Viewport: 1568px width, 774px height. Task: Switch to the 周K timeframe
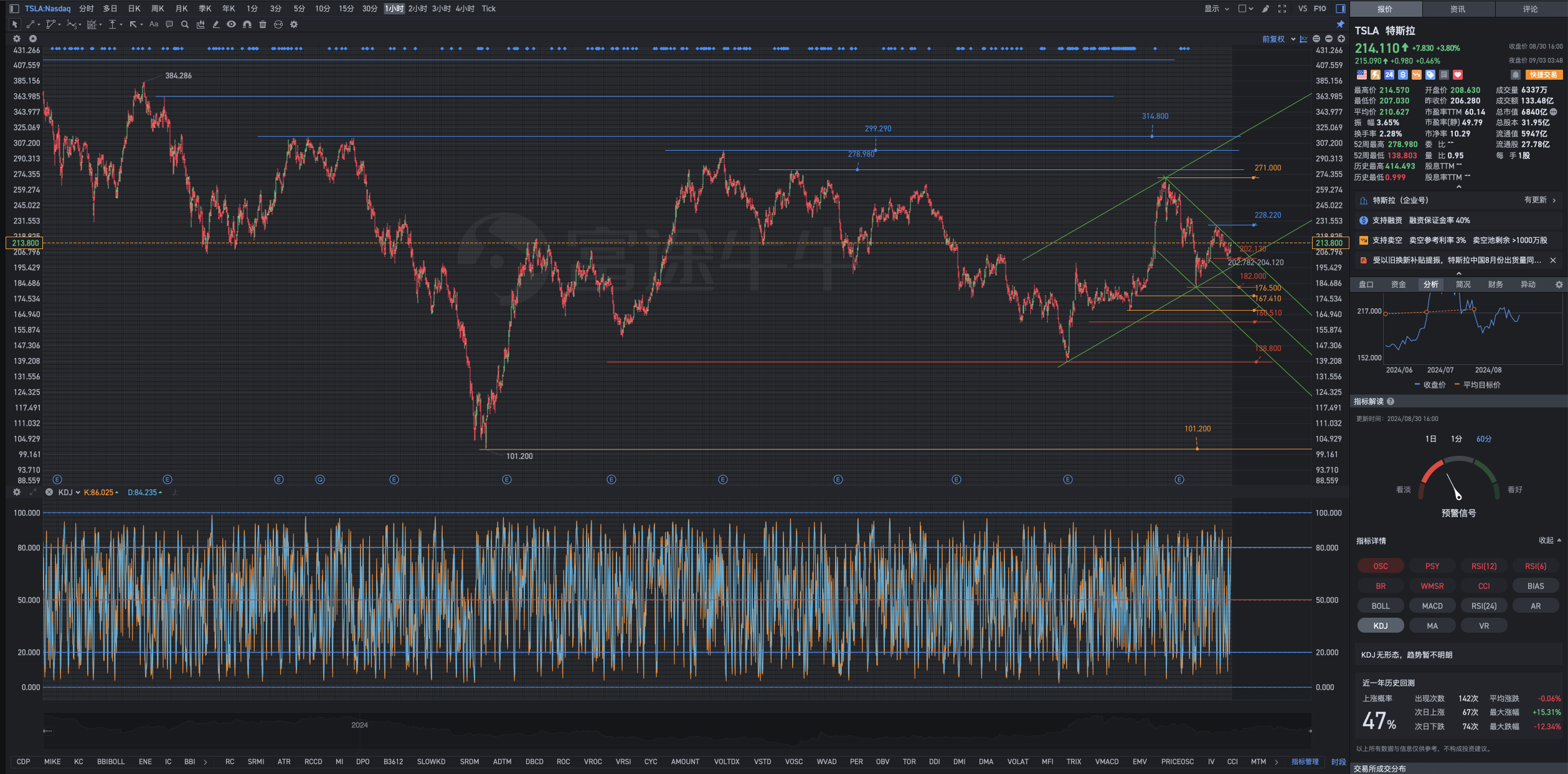point(158,8)
